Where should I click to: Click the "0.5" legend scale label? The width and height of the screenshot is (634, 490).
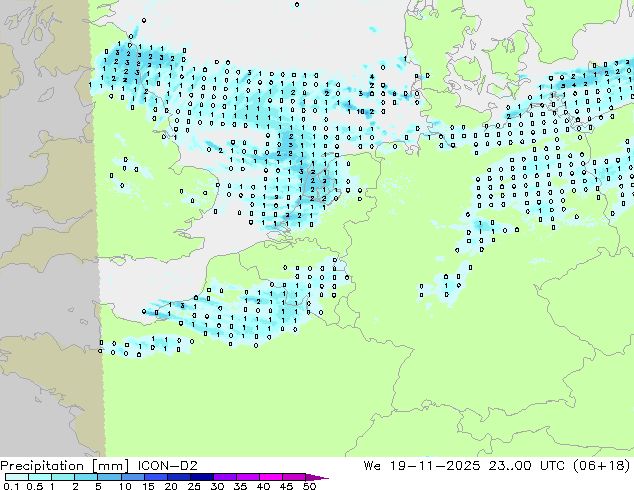click(35, 486)
